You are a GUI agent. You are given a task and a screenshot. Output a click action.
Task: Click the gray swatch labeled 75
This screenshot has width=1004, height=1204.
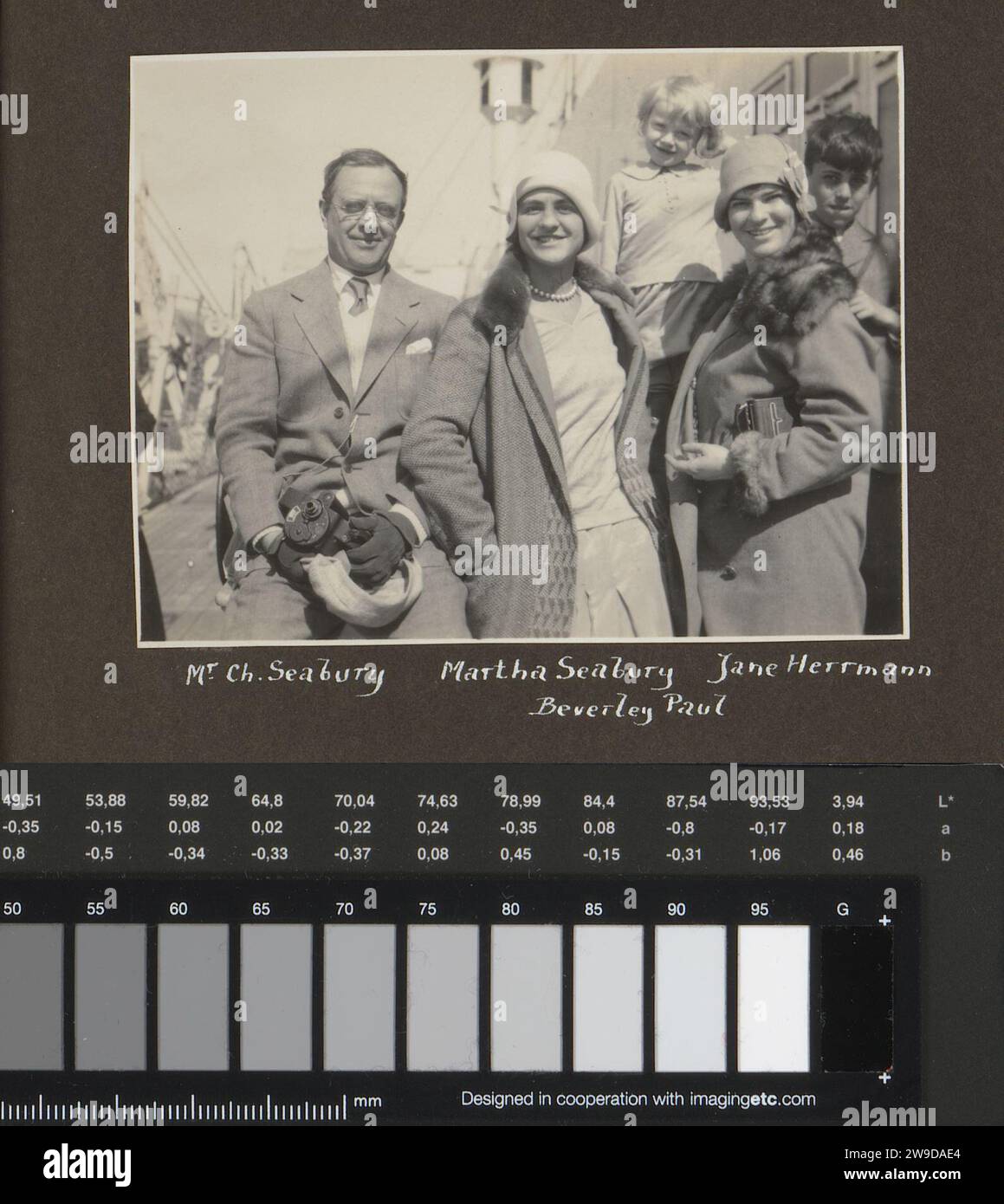pos(443,997)
